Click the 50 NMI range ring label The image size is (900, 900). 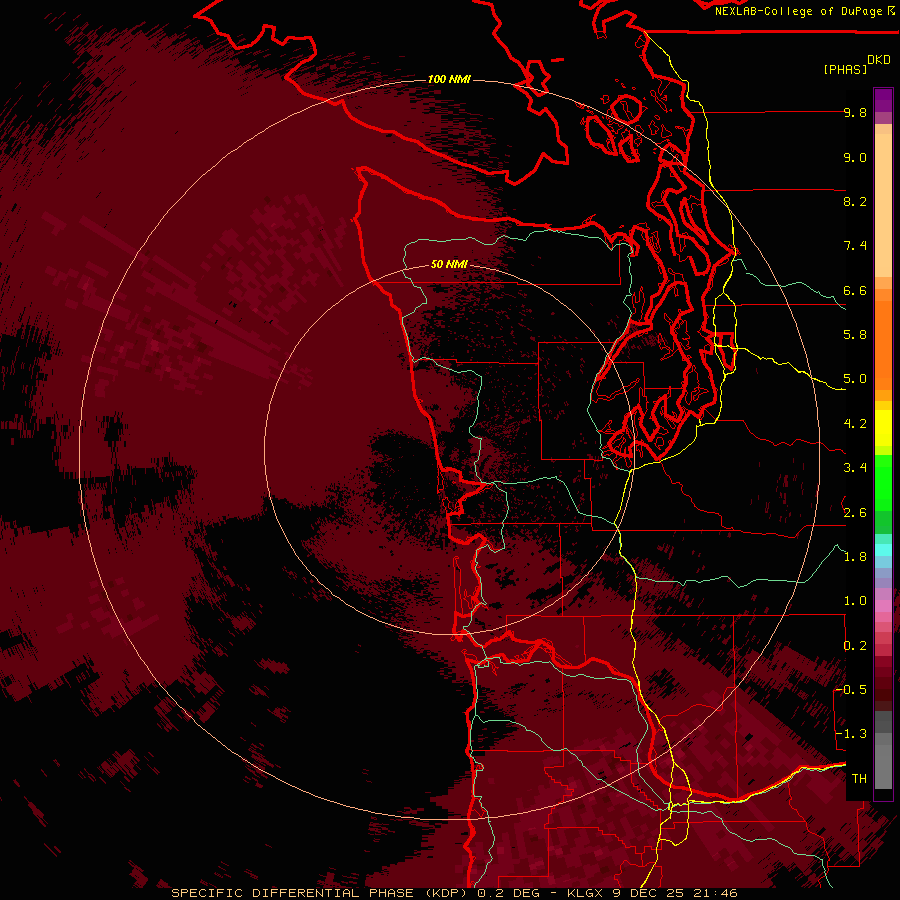click(x=449, y=264)
